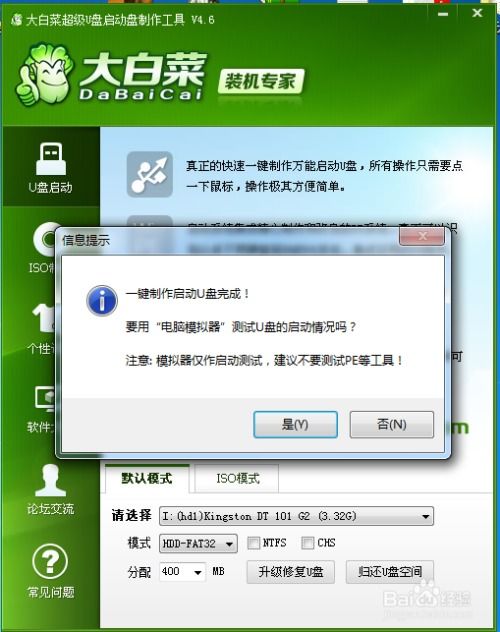Open the 论坛交流 forum person icon
This screenshot has height=632, width=500.
tap(51, 480)
